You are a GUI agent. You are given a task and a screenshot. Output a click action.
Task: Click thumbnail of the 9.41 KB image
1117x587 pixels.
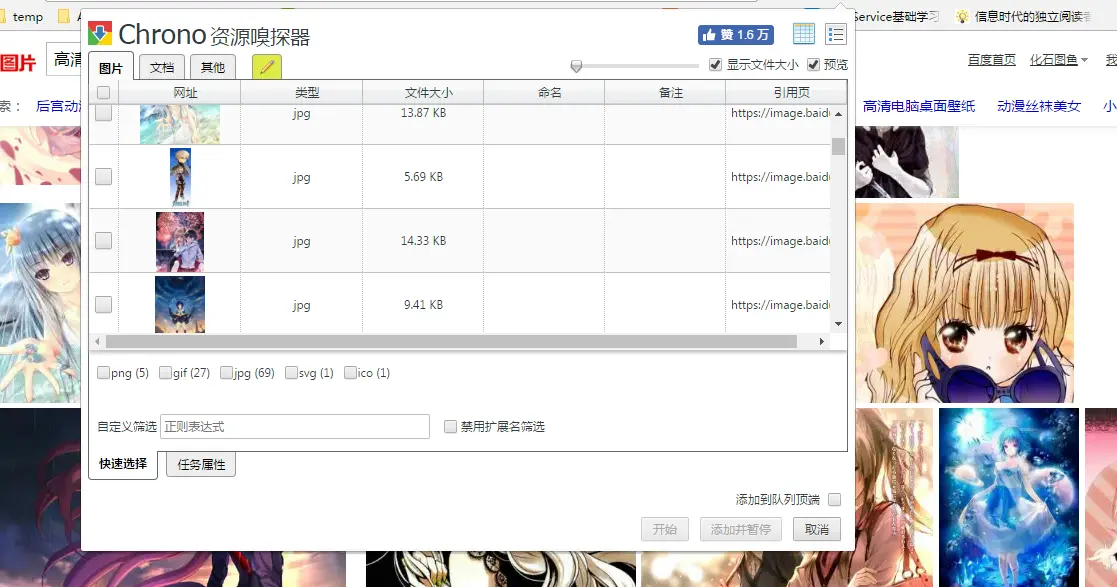pos(180,304)
